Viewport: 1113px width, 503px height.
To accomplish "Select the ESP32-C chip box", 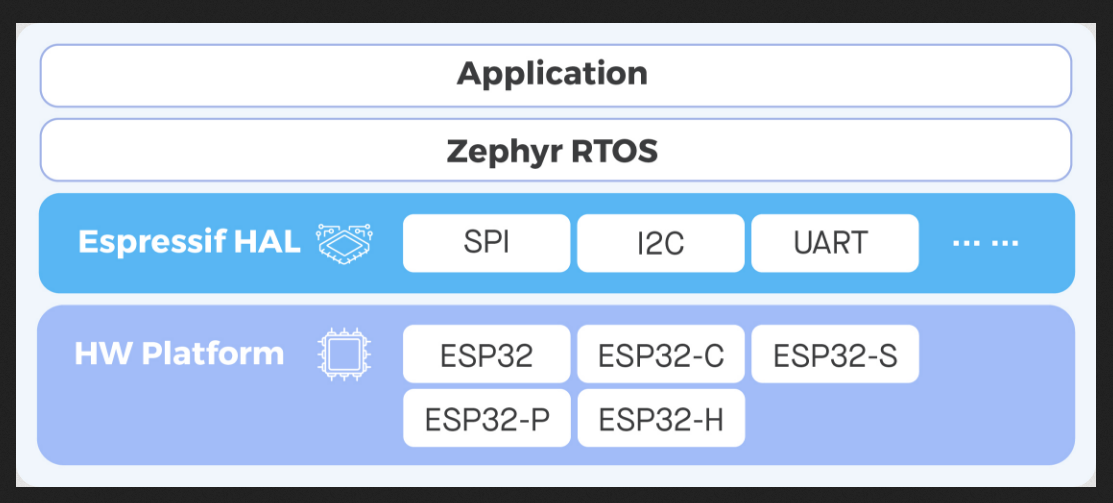I will click(660, 354).
